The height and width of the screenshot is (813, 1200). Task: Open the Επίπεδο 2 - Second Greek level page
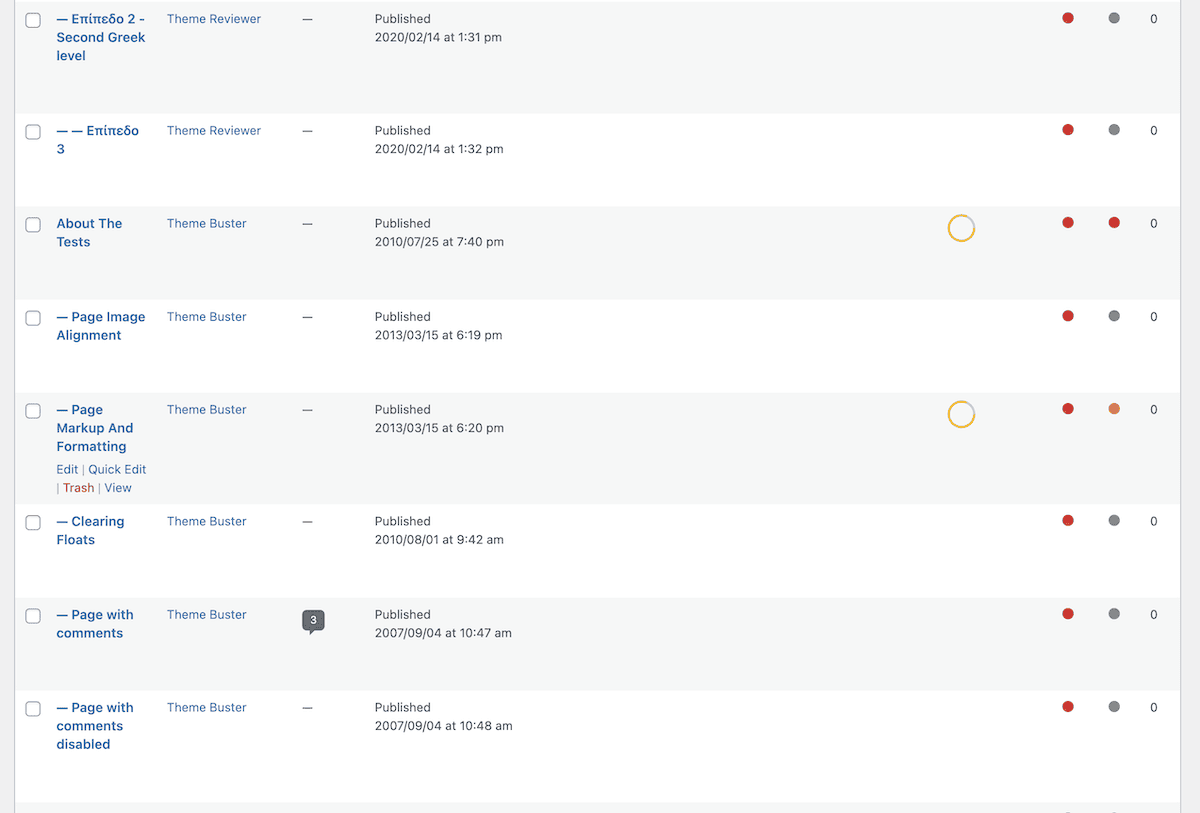(101, 37)
